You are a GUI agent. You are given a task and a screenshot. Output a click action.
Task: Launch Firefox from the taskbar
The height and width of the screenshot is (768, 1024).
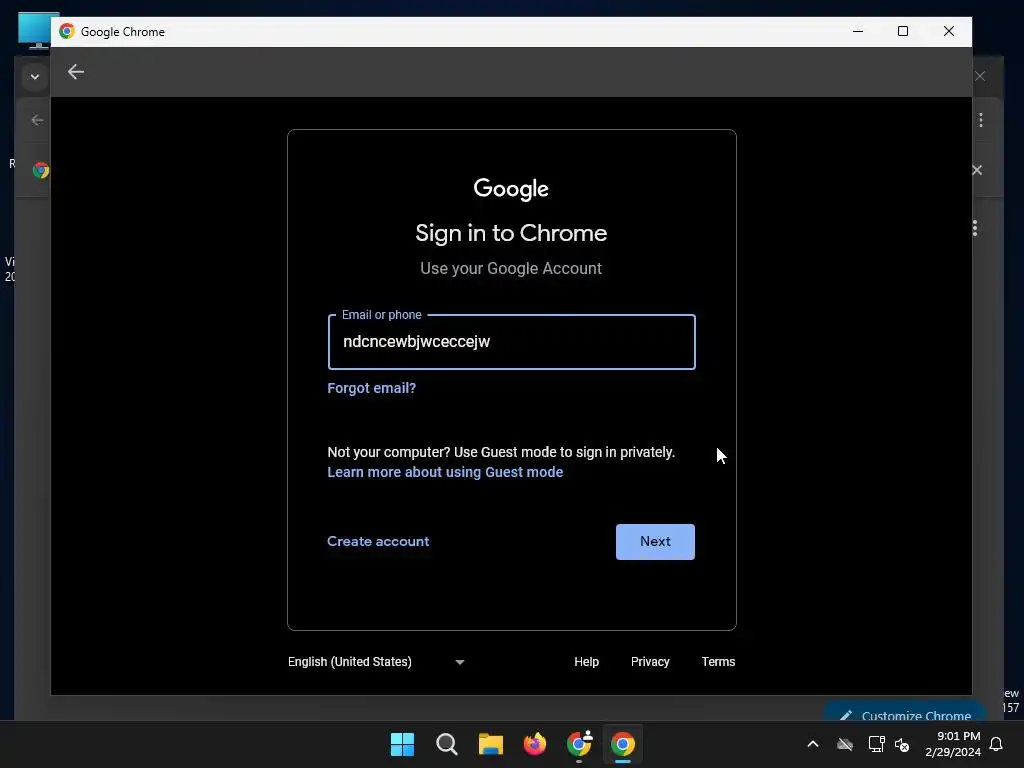click(x=535, y=744)
